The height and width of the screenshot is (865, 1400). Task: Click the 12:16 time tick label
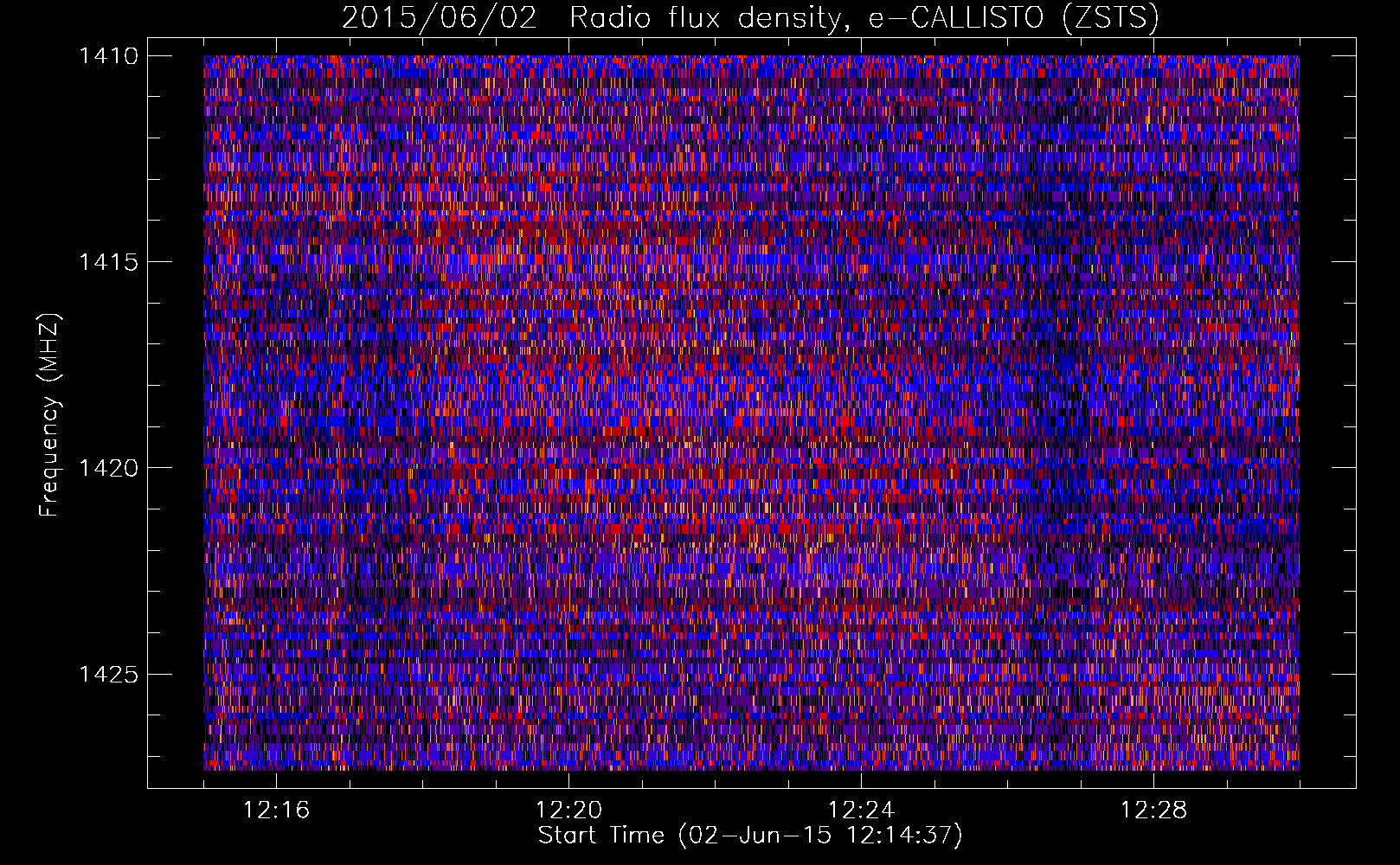click(x=276, y=811)
